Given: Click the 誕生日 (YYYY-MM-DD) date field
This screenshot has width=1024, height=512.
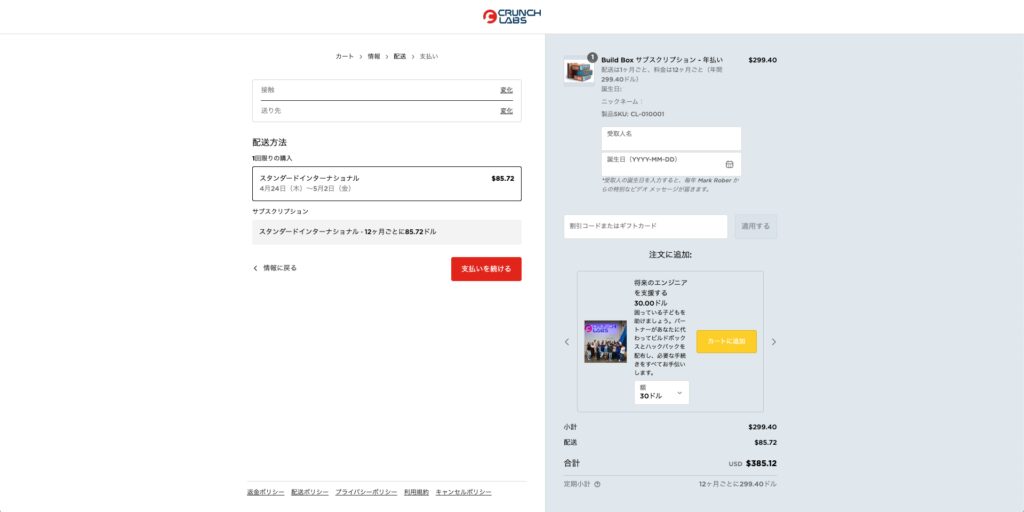Looking at the screenshot, I should (671, 164).
